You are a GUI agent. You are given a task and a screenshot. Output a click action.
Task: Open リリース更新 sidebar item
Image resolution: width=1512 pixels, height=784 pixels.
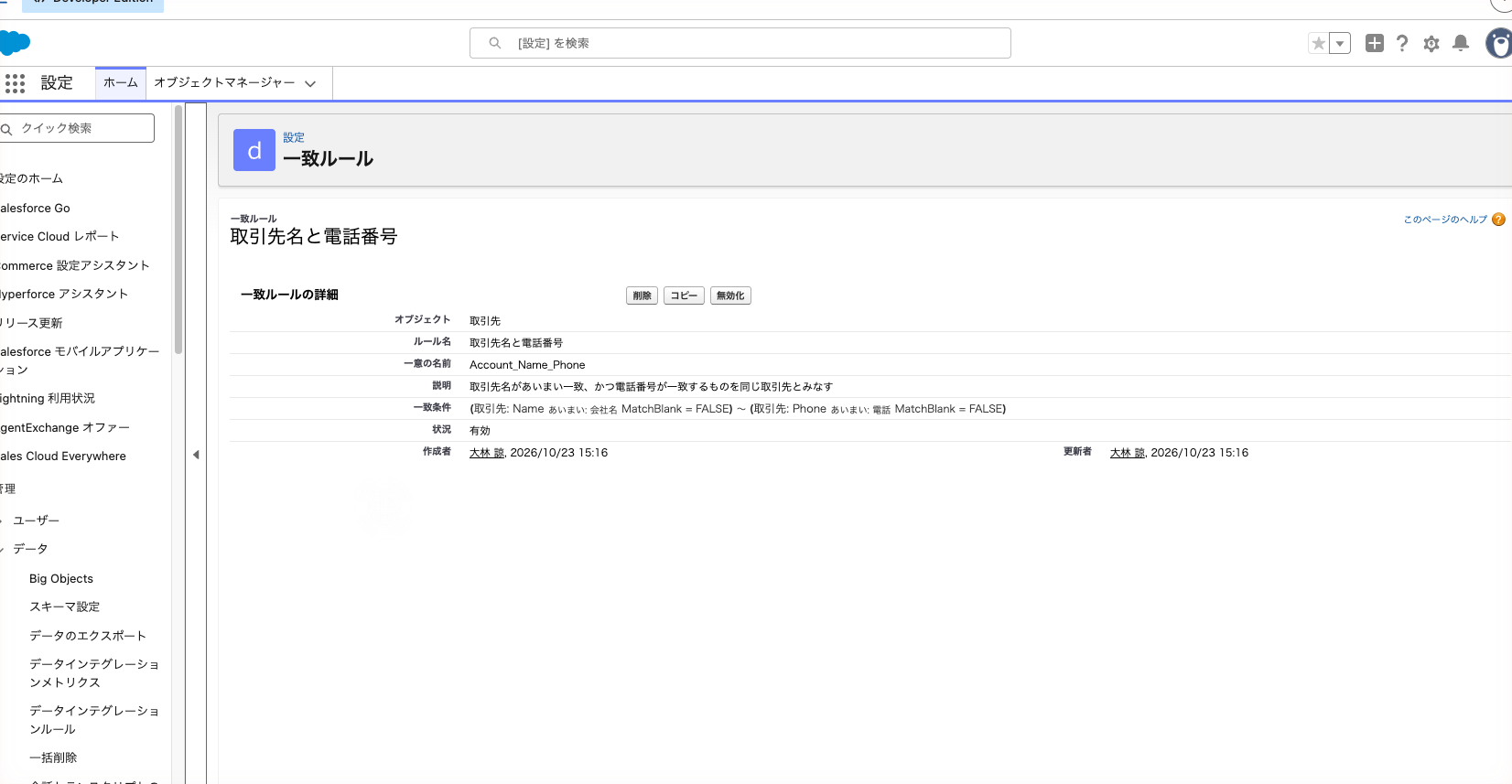(31, 323)
